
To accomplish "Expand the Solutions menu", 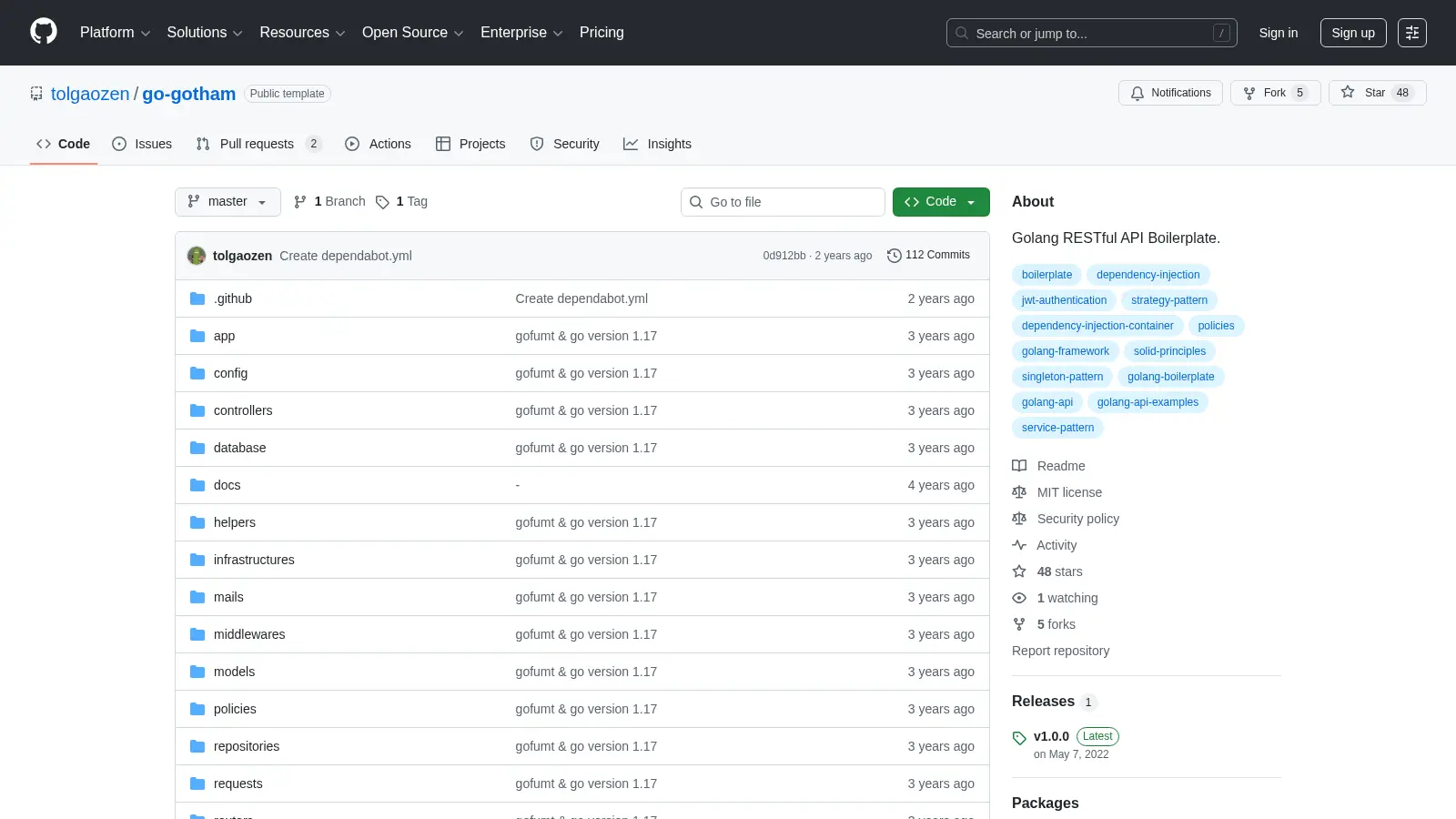I will (205, 33).
